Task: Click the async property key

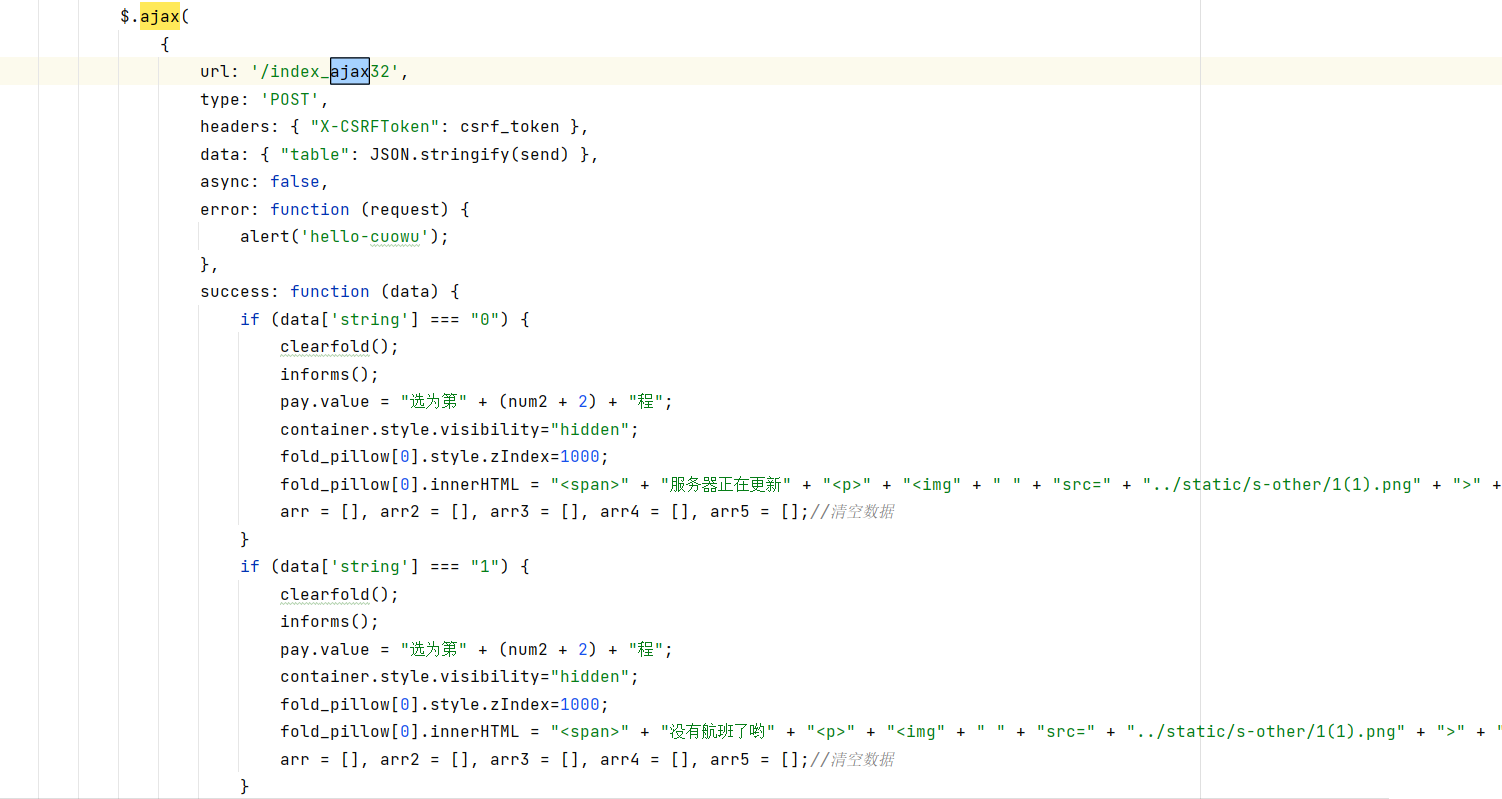Action: pyautogui.click(x=225, y=182)
